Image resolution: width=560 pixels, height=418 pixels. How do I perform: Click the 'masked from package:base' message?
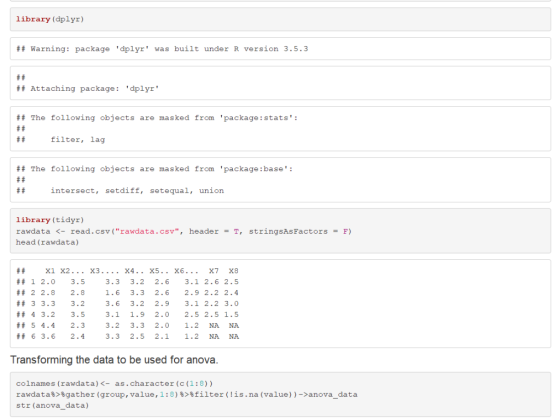pyautogui.click(x=154, y=169)
